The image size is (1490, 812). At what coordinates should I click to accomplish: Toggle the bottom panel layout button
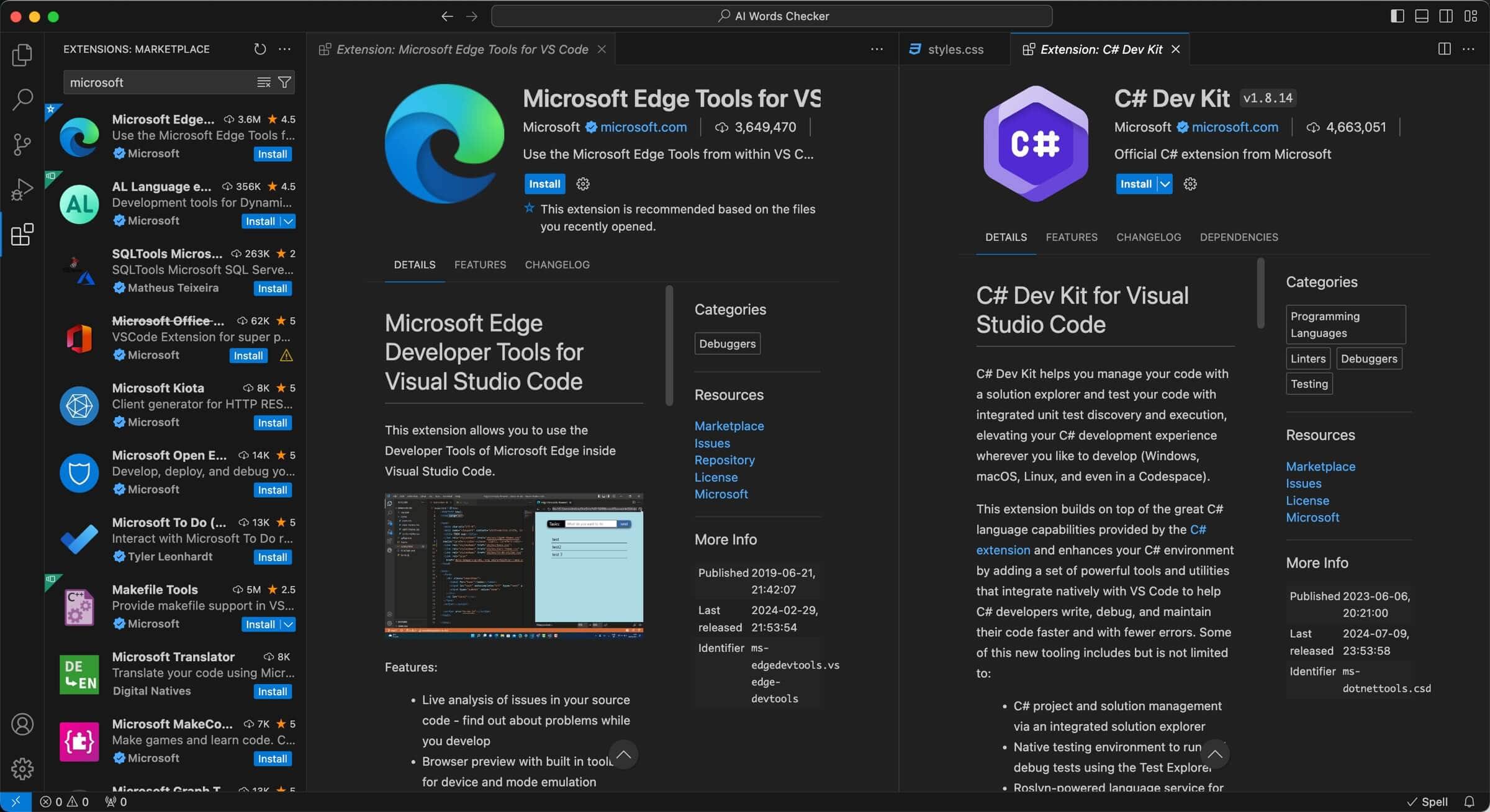tap(1421, 16)
